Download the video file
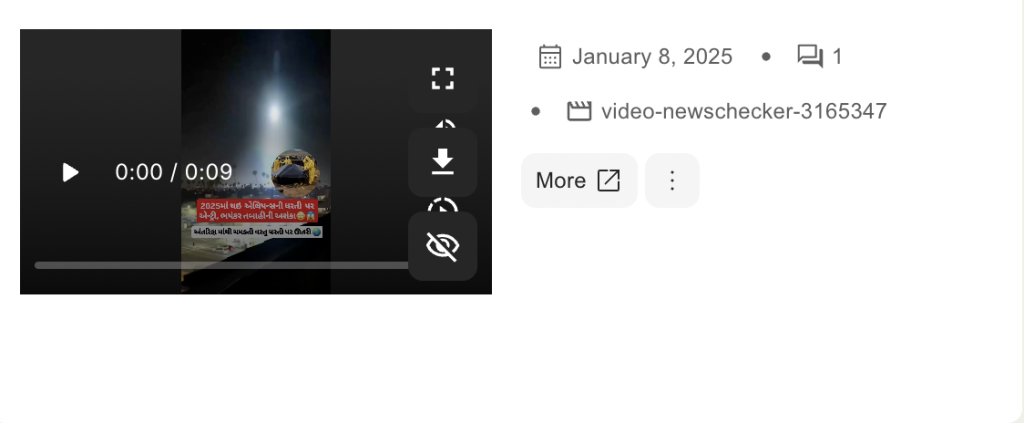Viewport: 1024px width, 423px height. [x=443, y=162]
